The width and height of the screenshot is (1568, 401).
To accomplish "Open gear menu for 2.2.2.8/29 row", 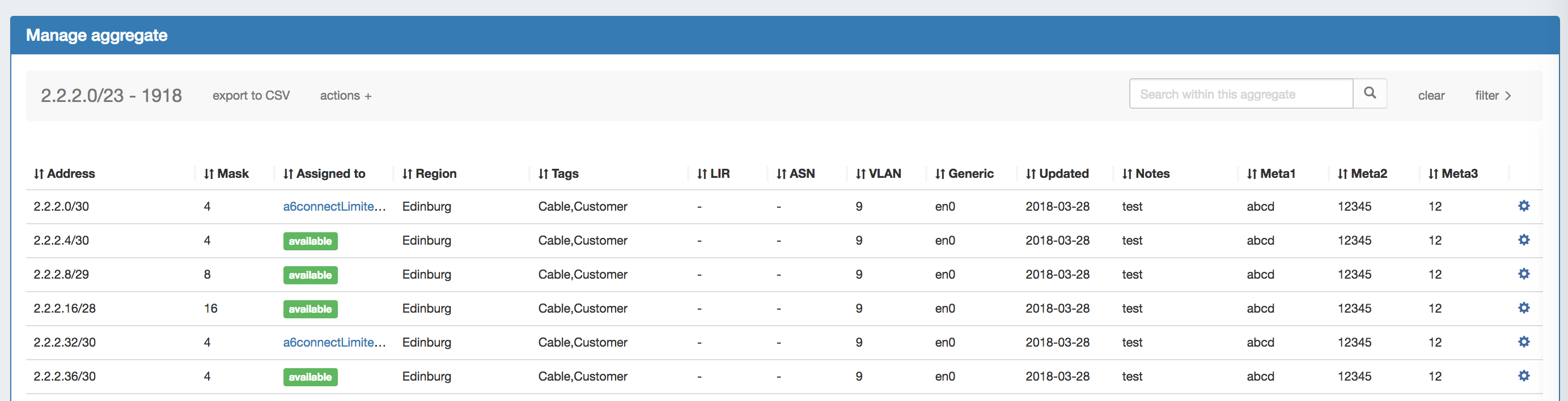I will pyautogui.click(x=1524, y=274).
